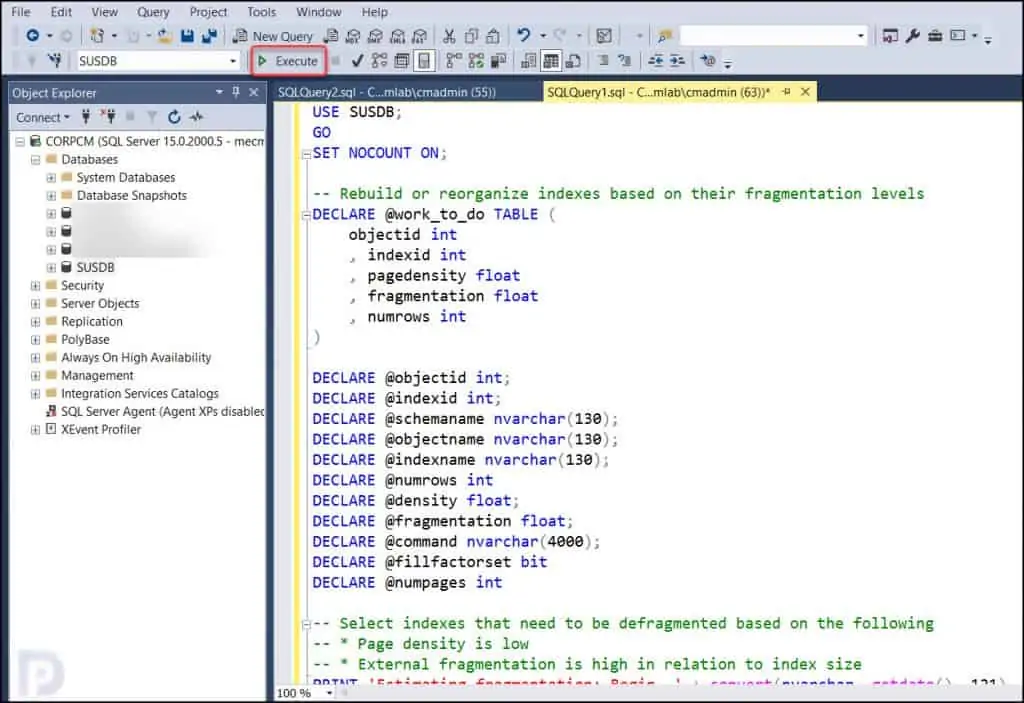Click the Parse (checkmark) icon
1024x703 pixels.
357,61
